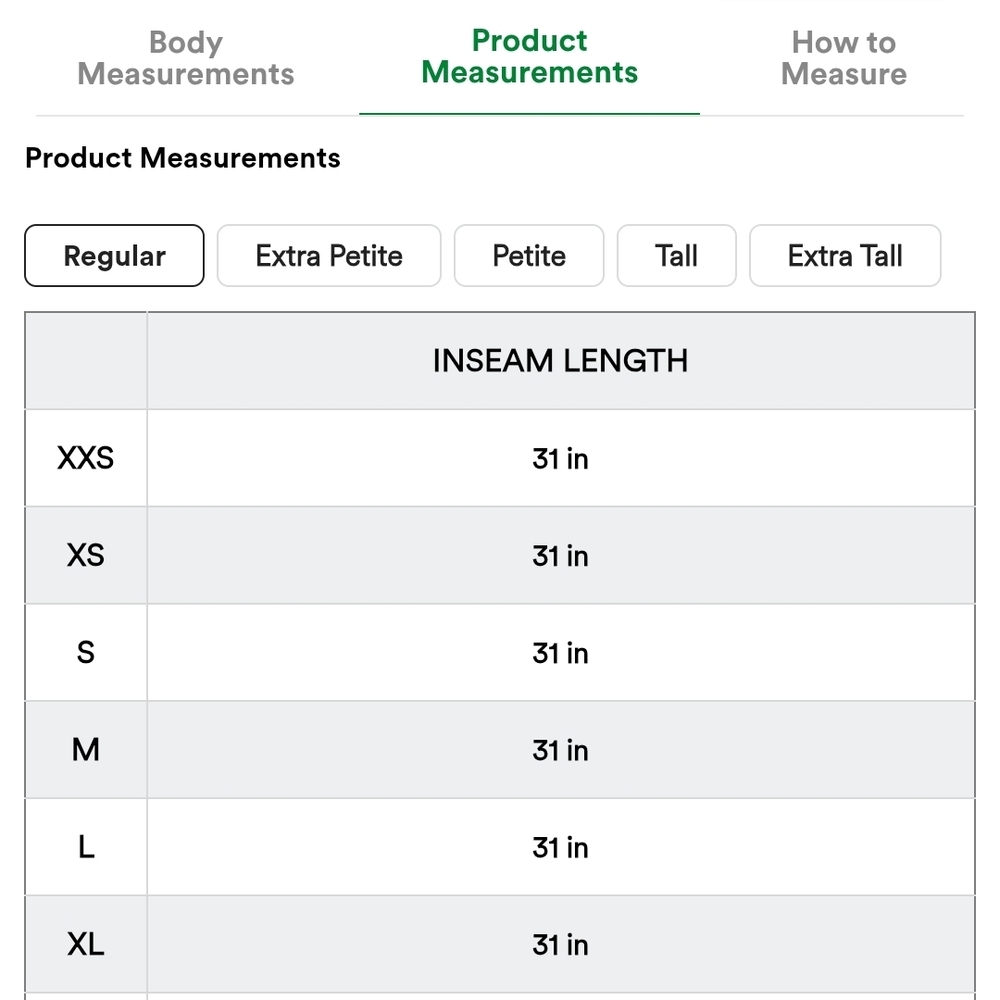Select the L size row label

(x=85, y=847)
